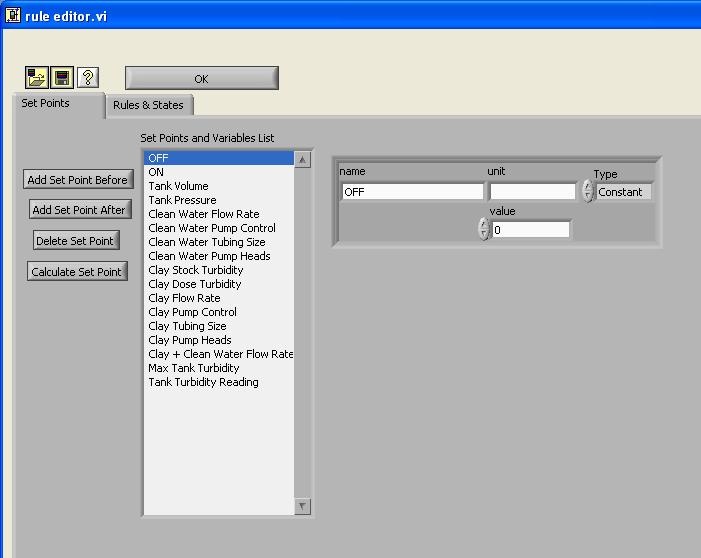The height and width of the screenshot is (558, 701).
Task: Open the help question mark icon
Action: click(88, 77)
